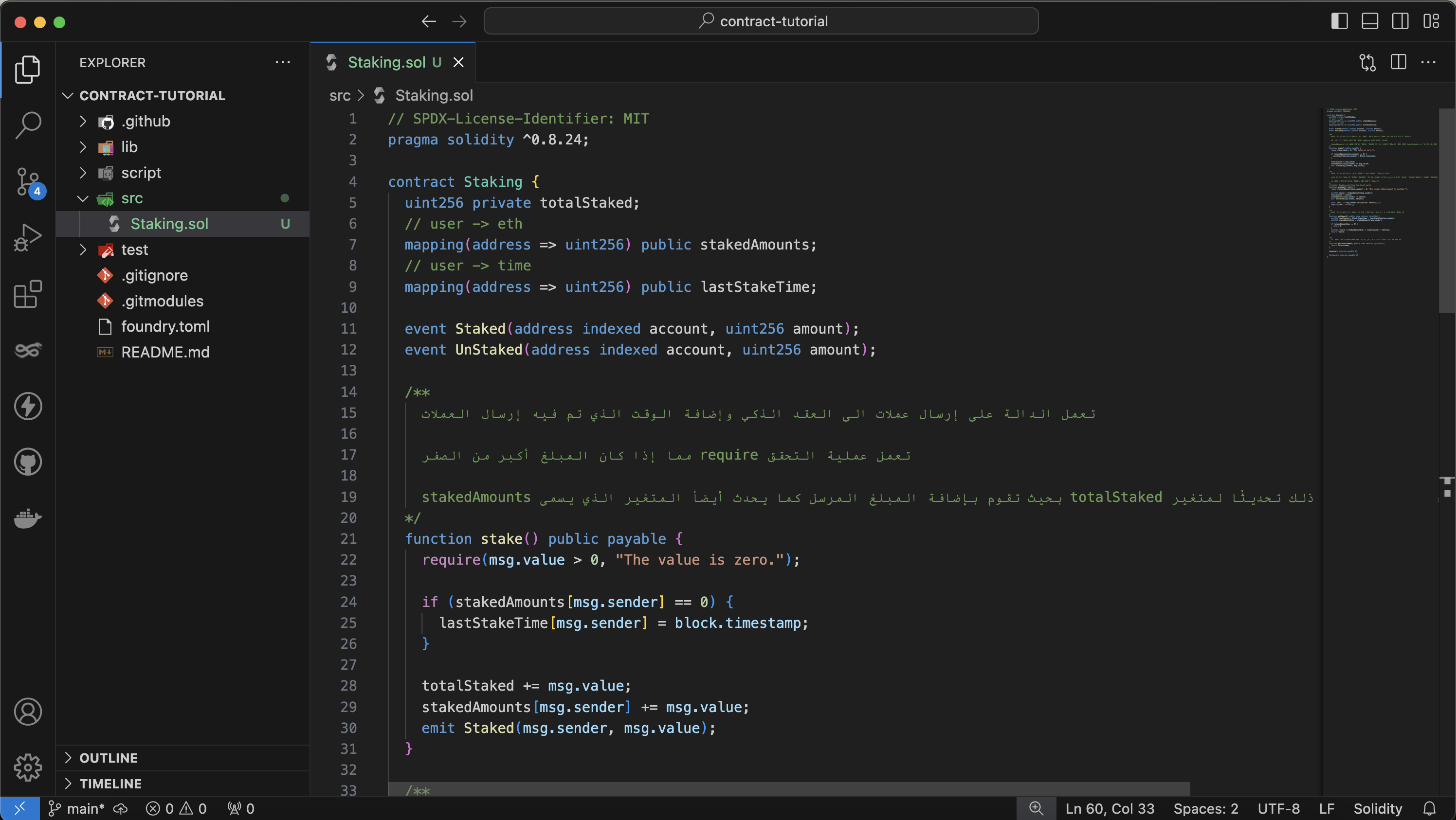Open Explorer views and more actions menu
This screenshot has width=1456, height=820.
(x=283, y=62)
